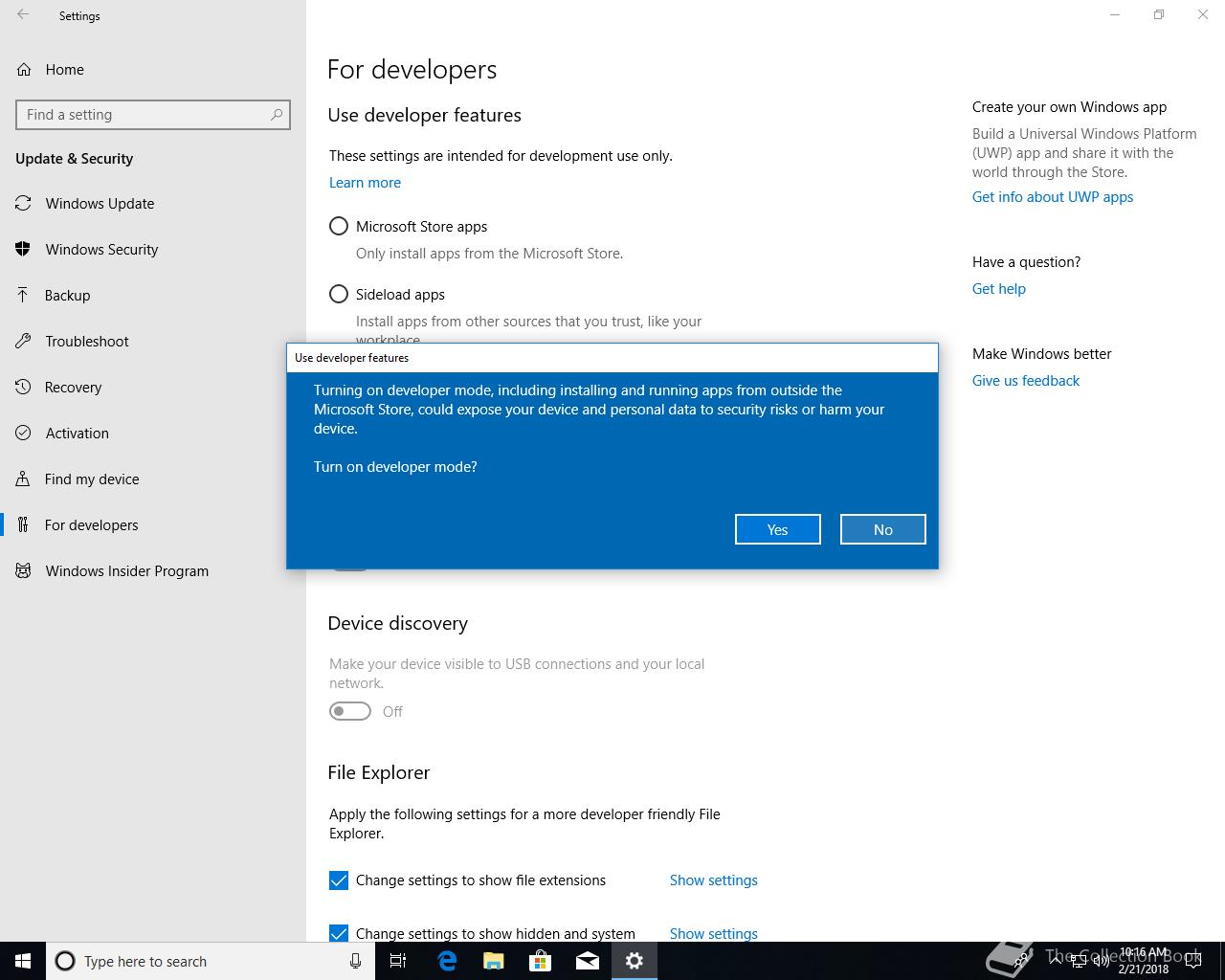This screenshot has width=1225, height=980.
Task: Open the notification center icon
Action: click(x=1192, y=961)
